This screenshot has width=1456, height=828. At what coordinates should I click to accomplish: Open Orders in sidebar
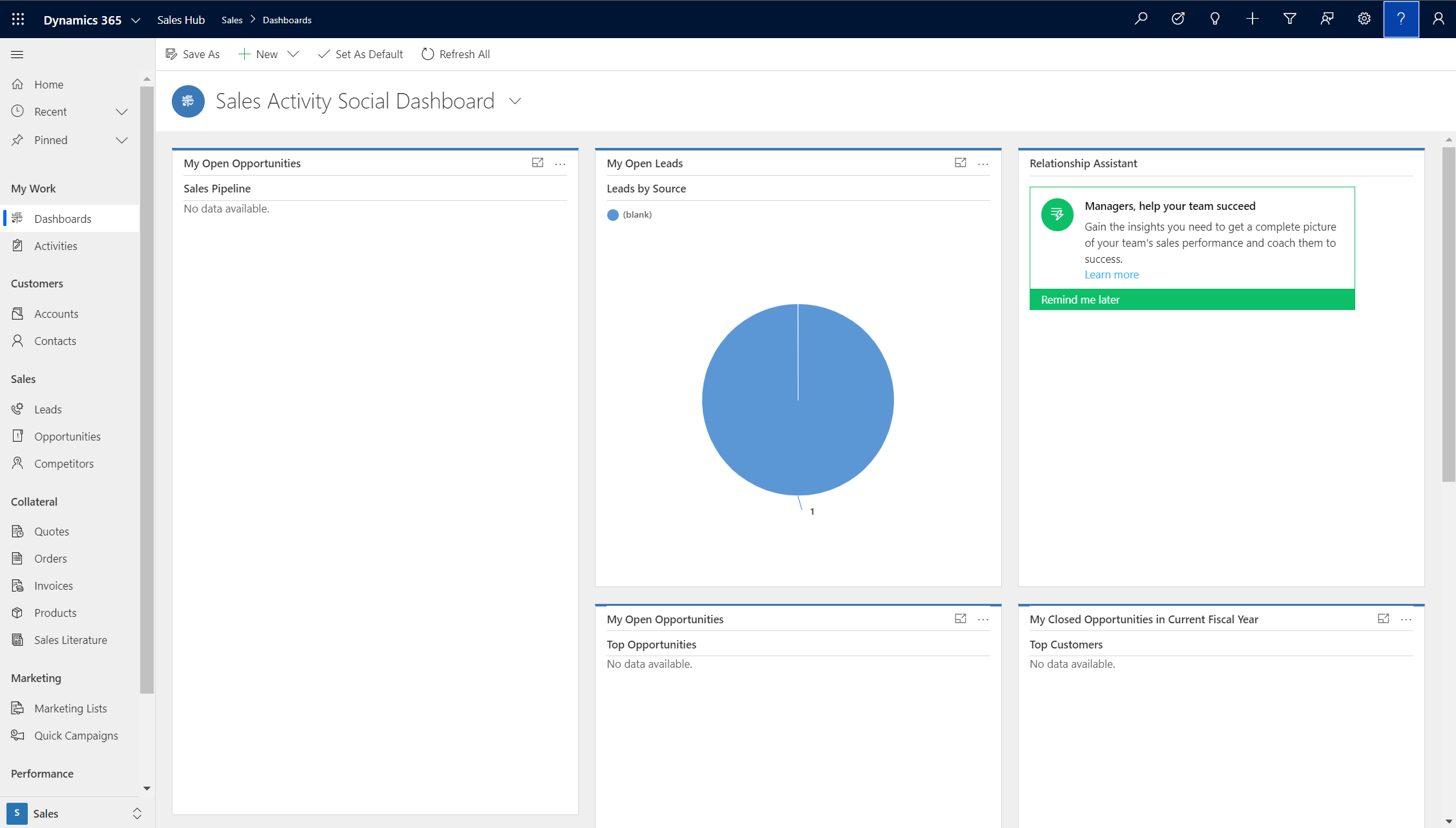70,559
